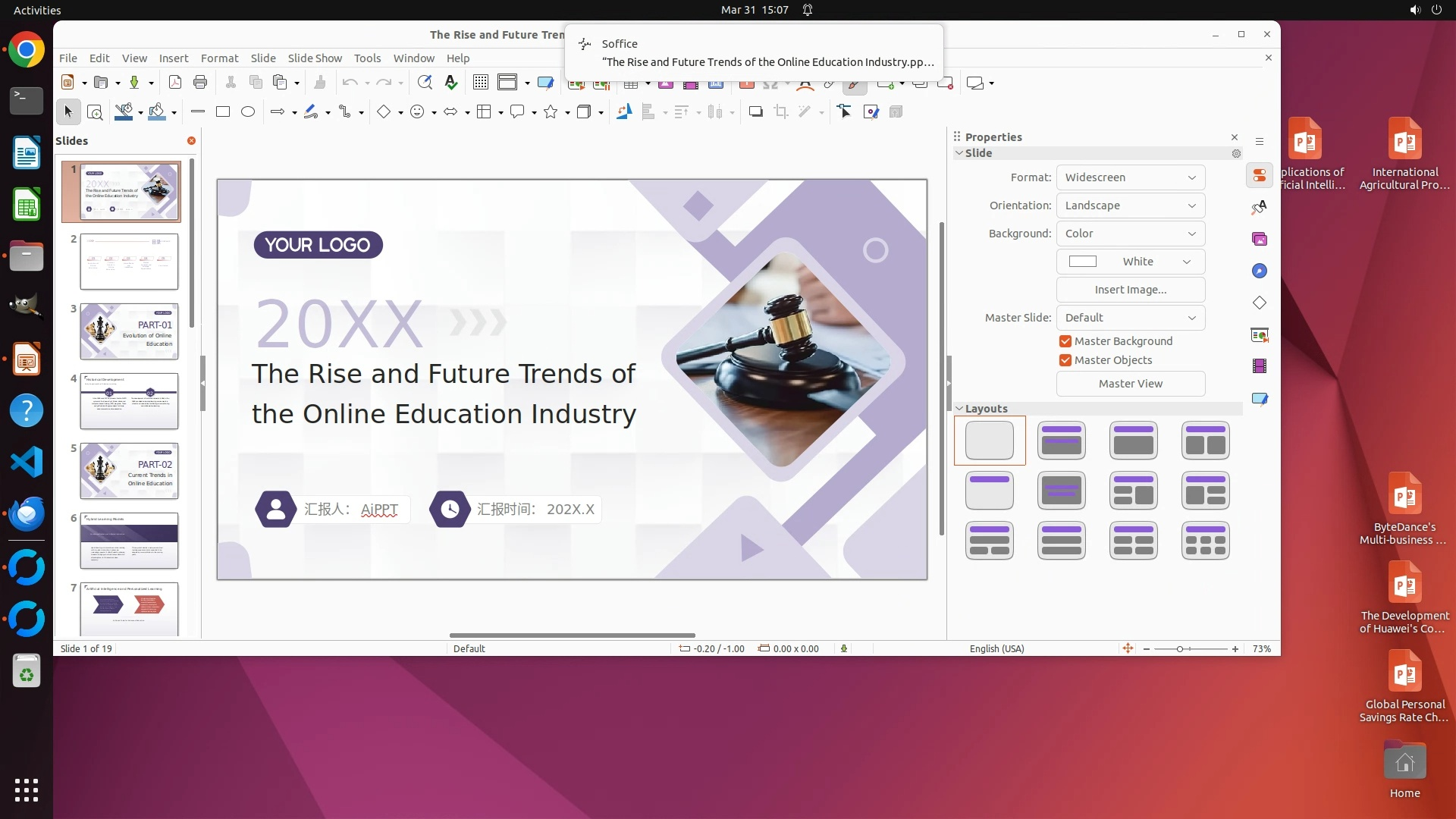This screenshot has height=819, width=1456.
Task: Click the Insert Image... button
Action: click(1130, 290)
